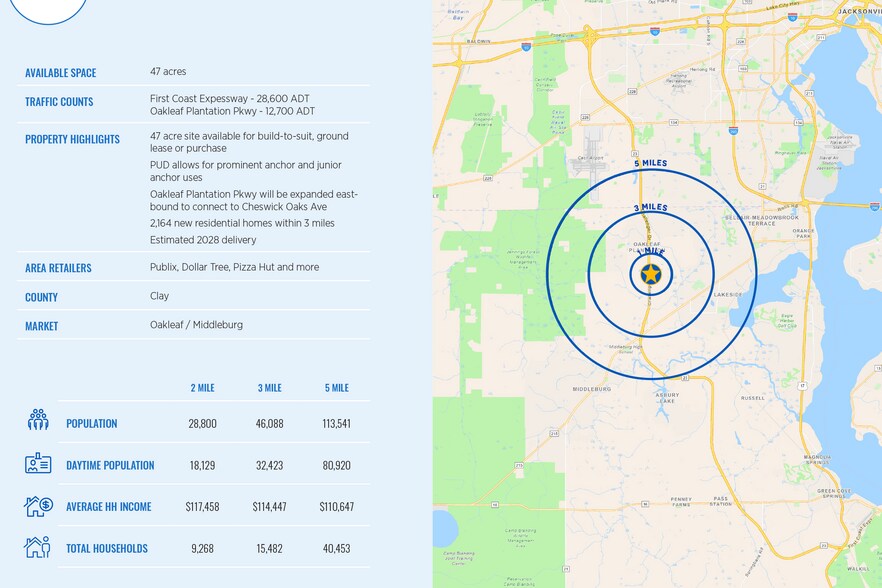Click the RUSSELL label on the map

[753, 398]
